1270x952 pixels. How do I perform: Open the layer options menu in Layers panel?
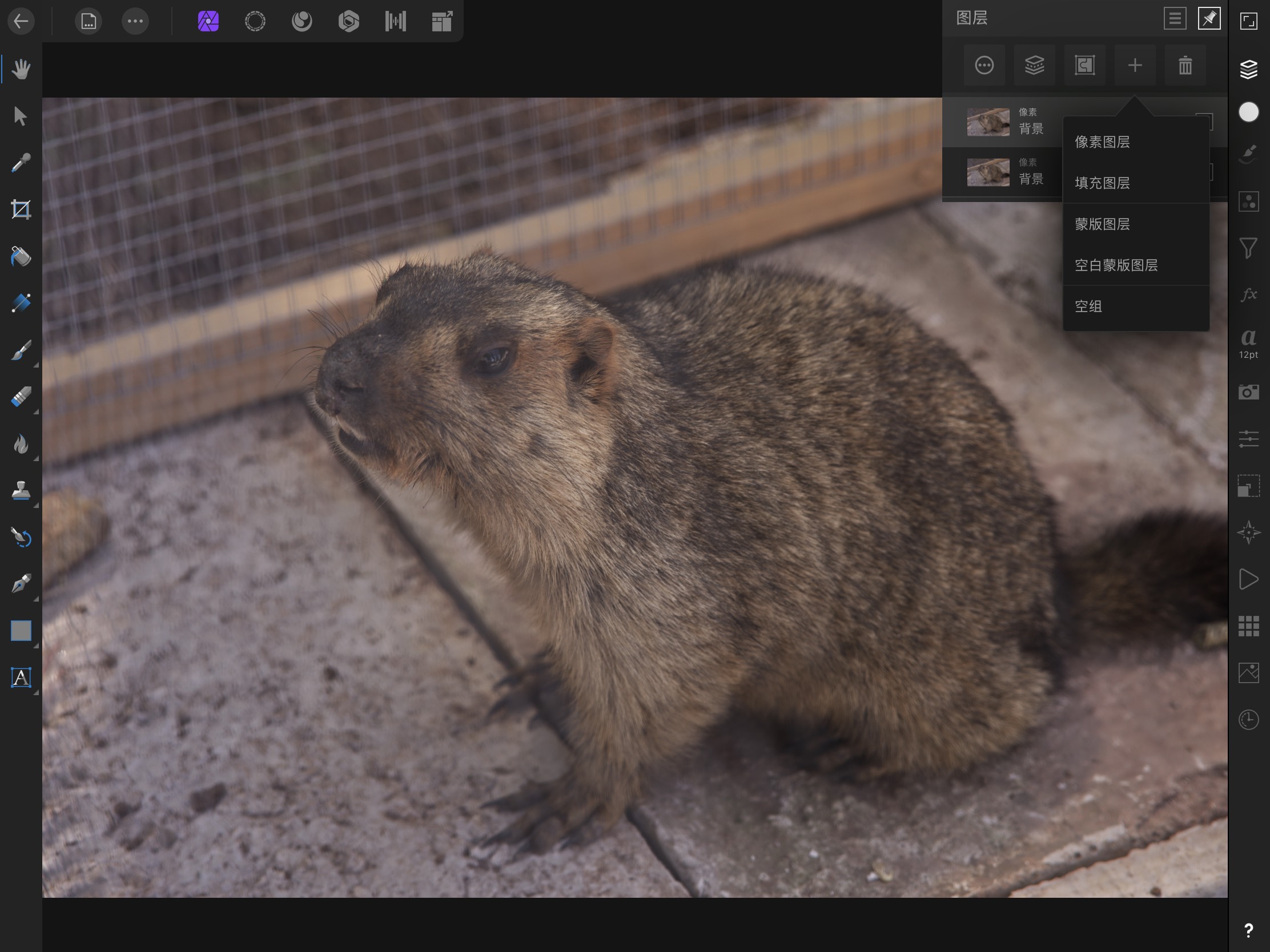click(984, 66)
